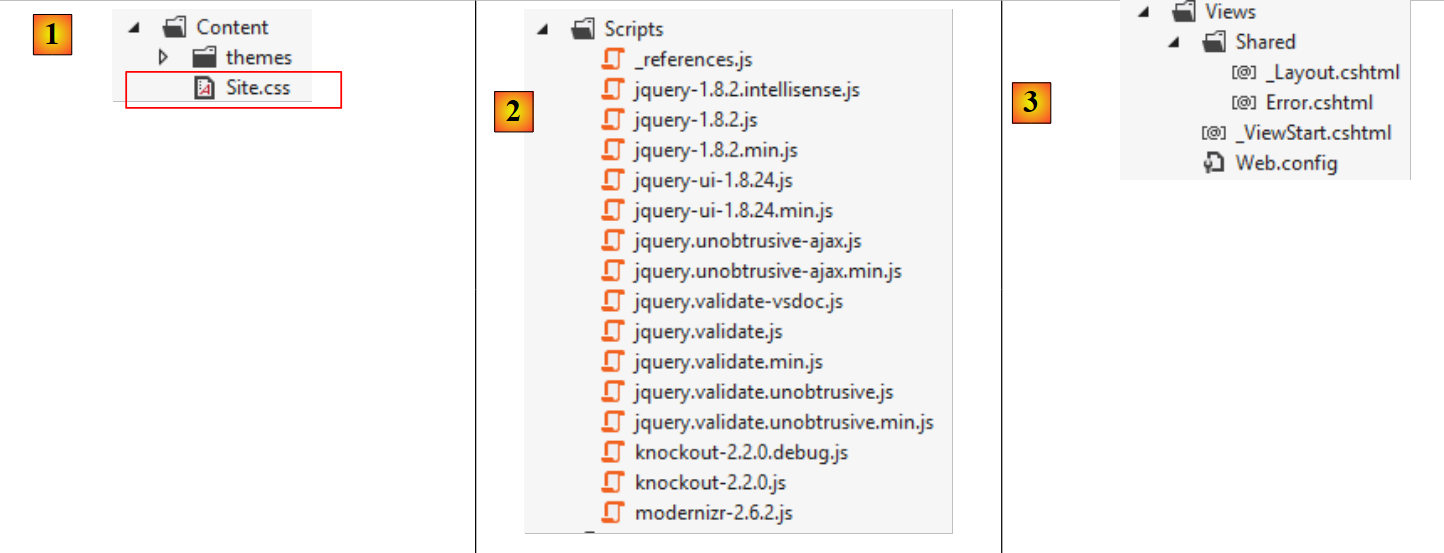Click the Scripts folder icon
The image size is (1444, 553).
coord(582,30)
